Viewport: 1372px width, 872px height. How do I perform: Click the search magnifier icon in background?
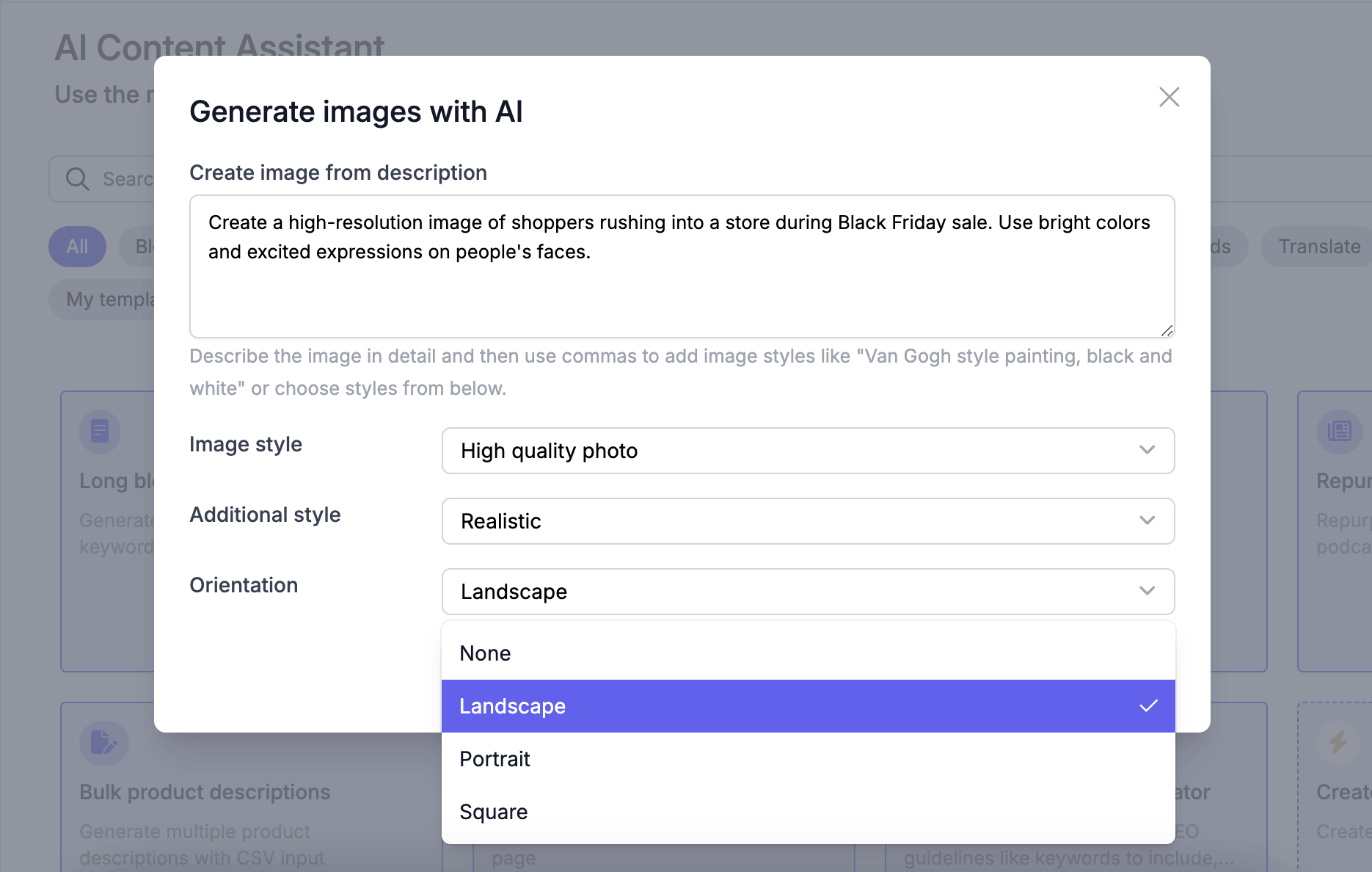(77, 179)
